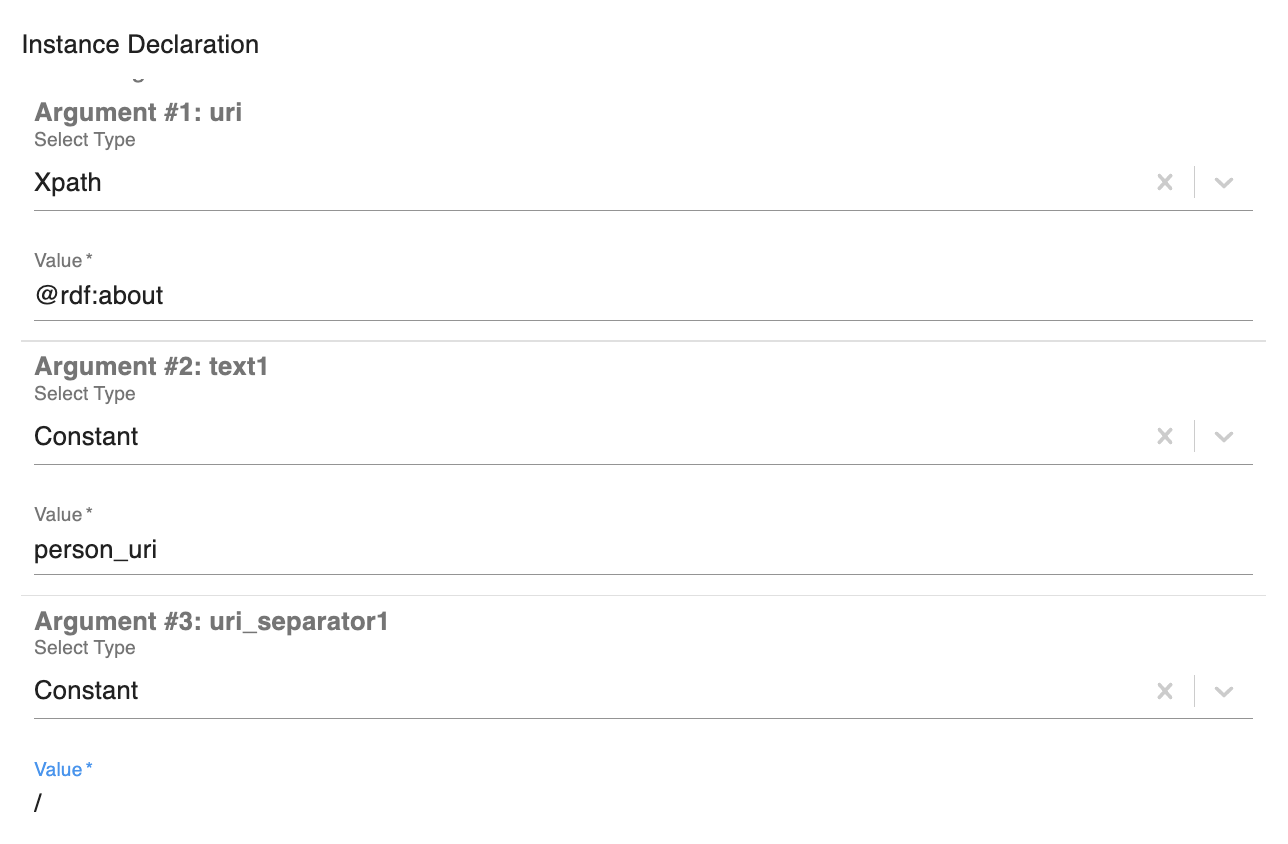
Task: Click the 'Argument #3: uri_separator1' heading
Action: 211,621
